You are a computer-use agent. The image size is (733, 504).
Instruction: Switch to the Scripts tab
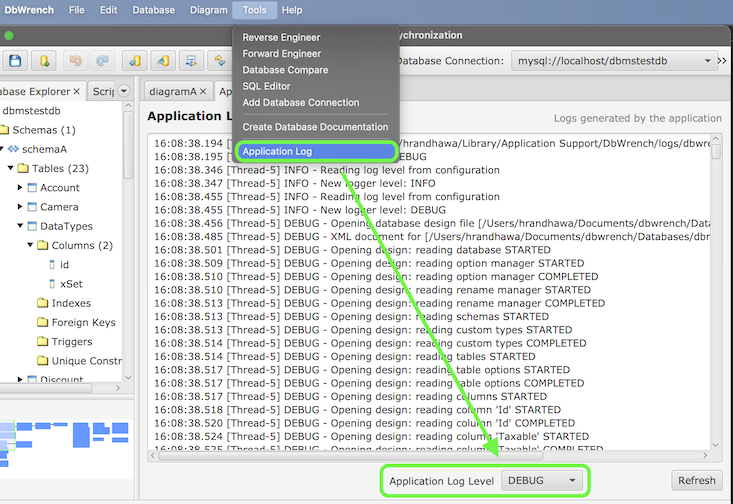coord(103,92)
